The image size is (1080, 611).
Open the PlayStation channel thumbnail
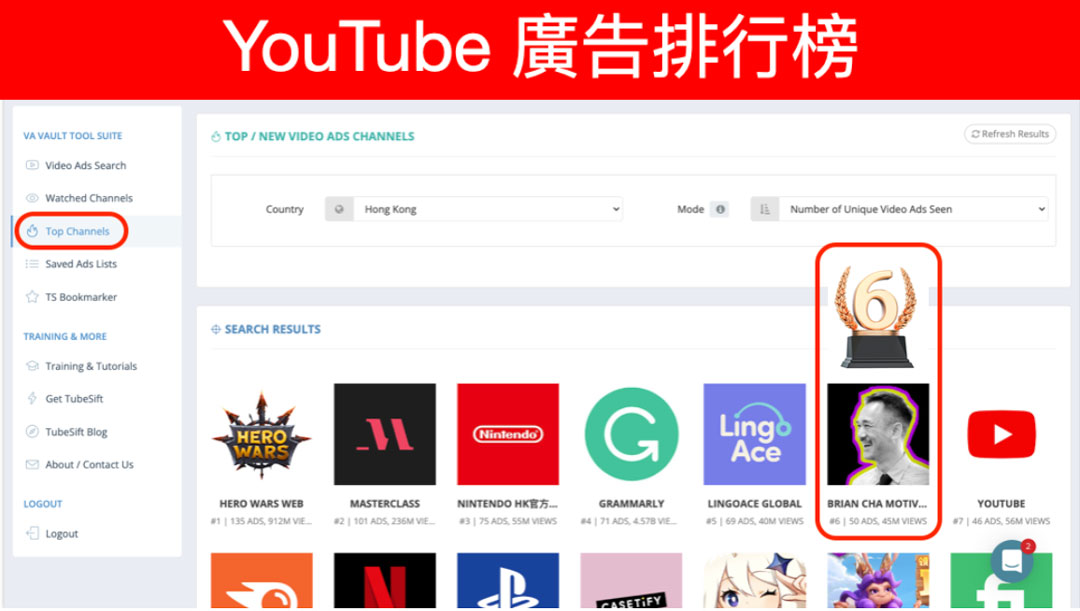508,580
